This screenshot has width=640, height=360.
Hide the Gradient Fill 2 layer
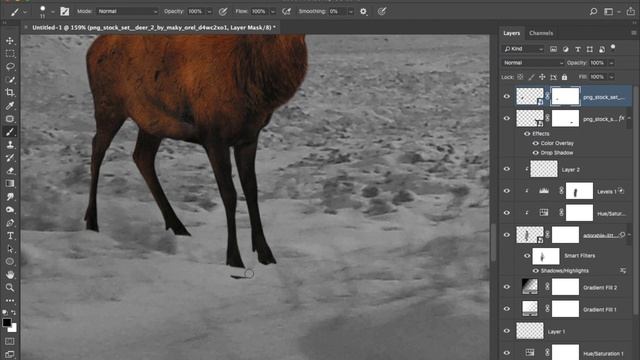click(x=507, y=287)
